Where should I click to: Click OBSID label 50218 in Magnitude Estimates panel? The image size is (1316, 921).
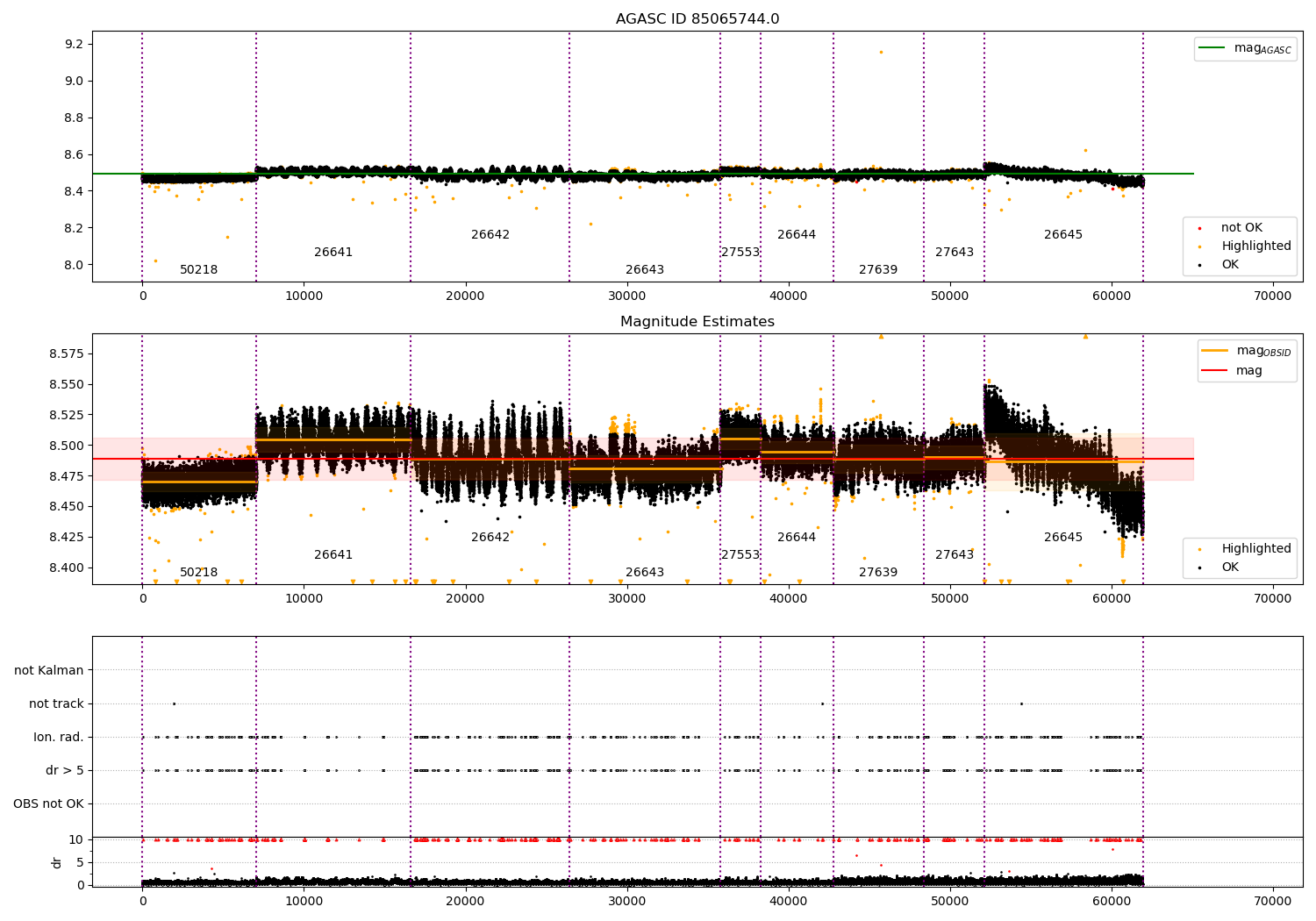(x=198, y=573)
